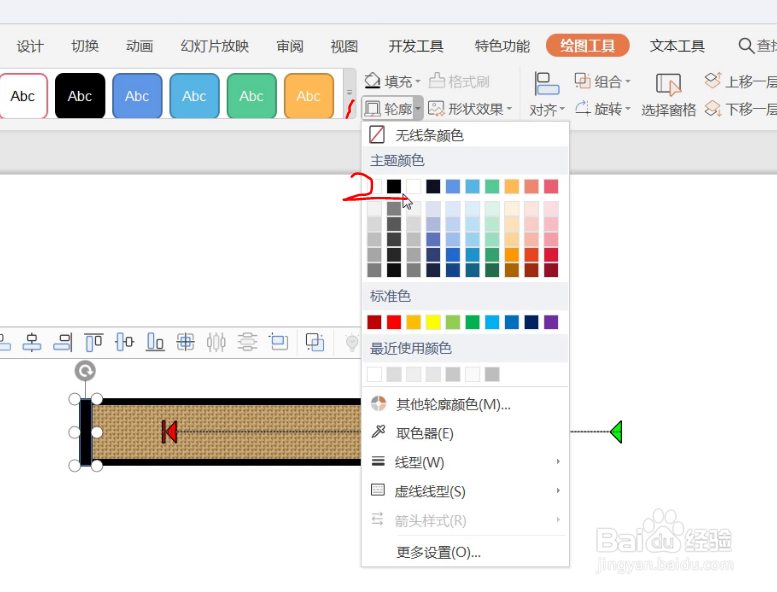This screenshot has height=592, width=777.
Task: Pick the black theme color swatch
Action: (x=394, y=186)
